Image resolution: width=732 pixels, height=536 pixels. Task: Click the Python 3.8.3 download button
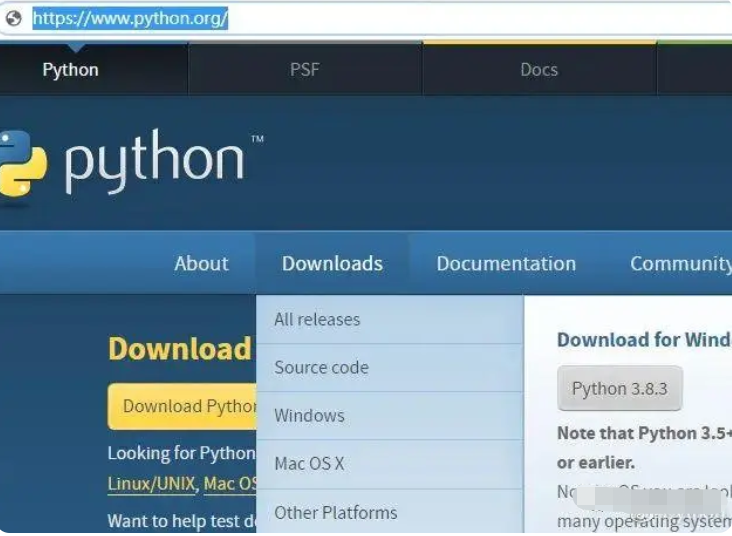[620, 388]
